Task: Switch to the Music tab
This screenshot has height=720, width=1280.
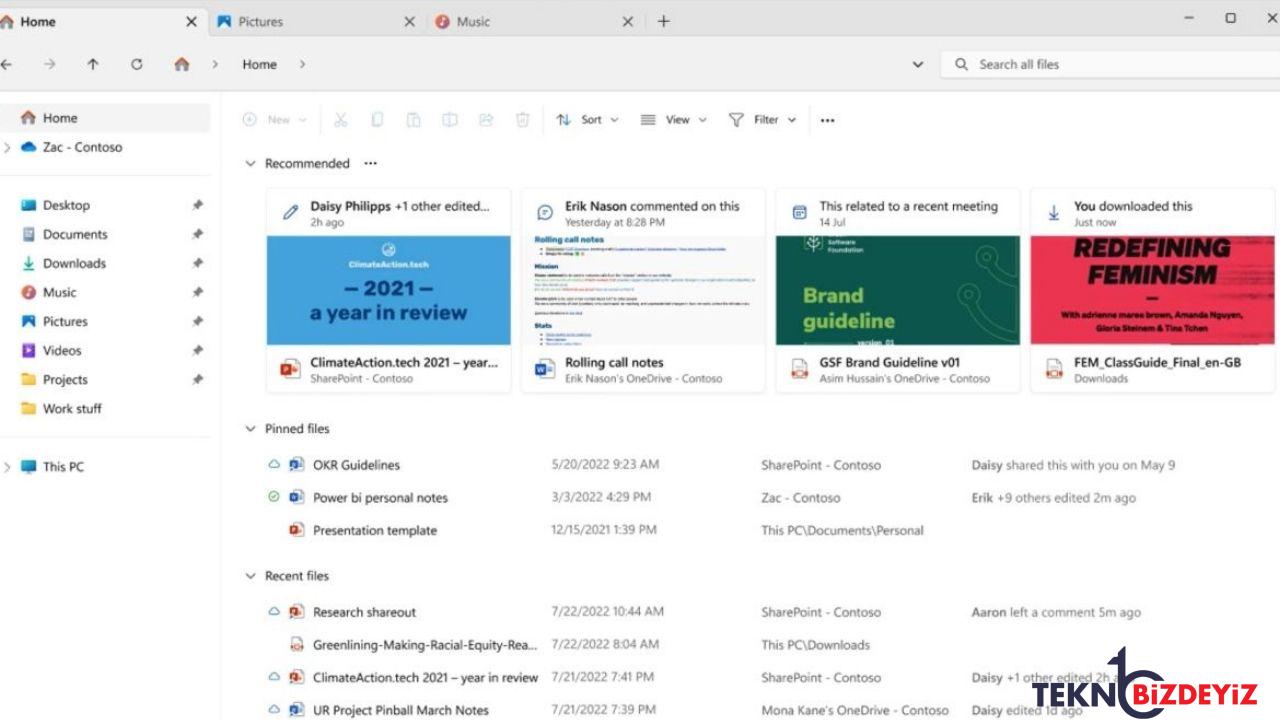Action: pyautogui.click(x=533, y=21)
